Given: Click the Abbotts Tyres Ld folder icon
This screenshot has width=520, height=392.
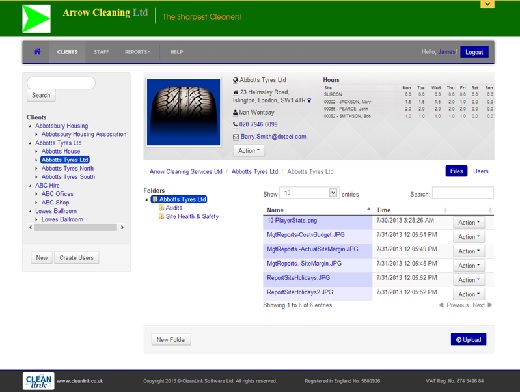Looking at the screenshot, I should tap(155, 199).
